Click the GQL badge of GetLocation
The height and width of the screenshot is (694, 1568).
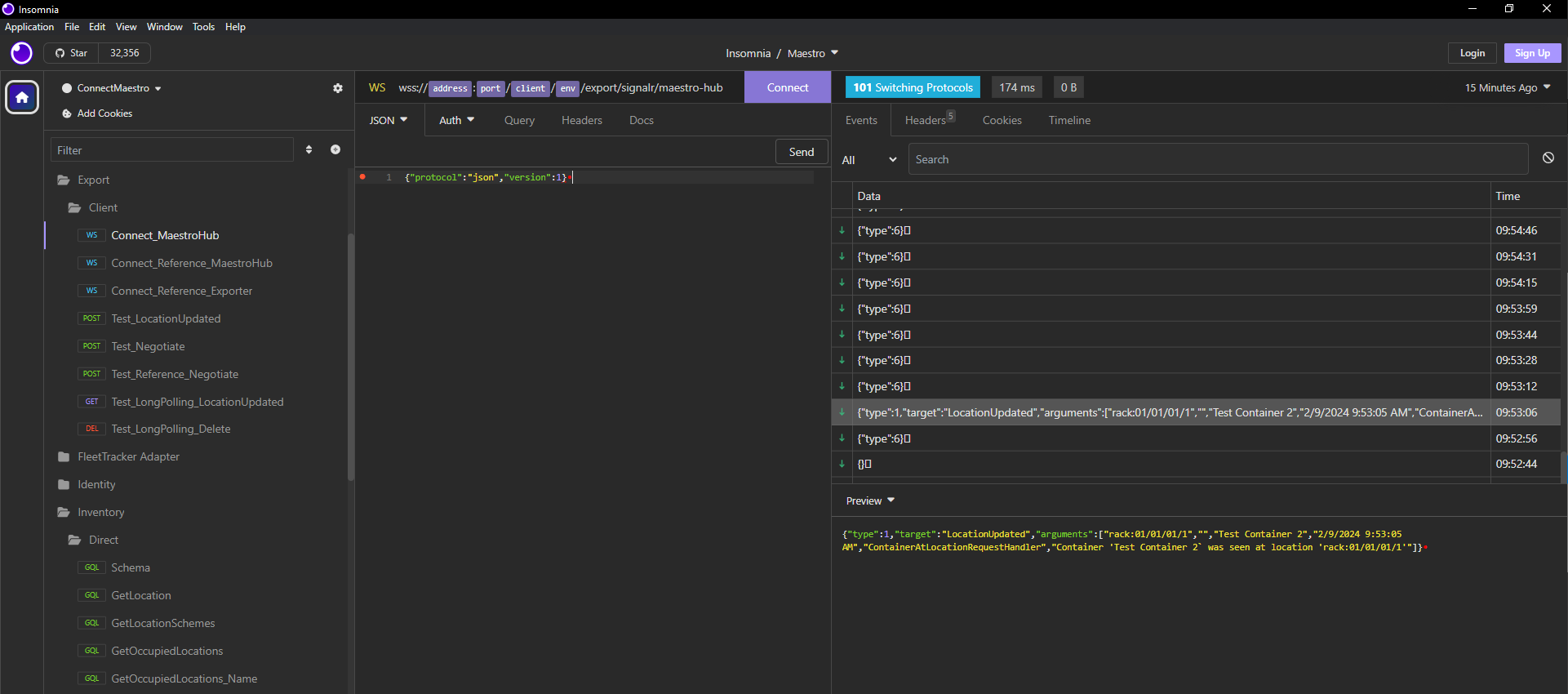[x=91, y=595]
